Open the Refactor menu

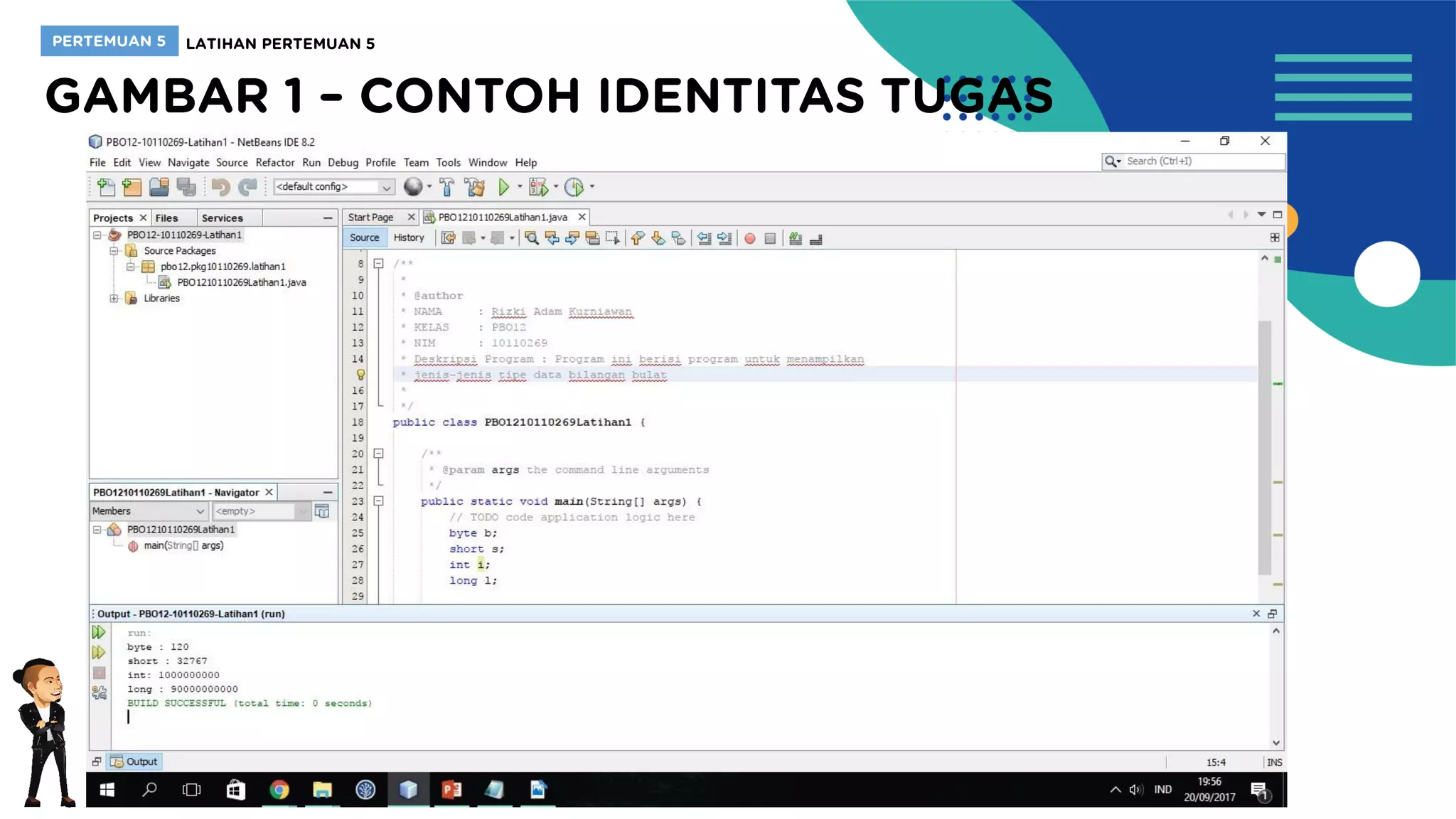274,163
